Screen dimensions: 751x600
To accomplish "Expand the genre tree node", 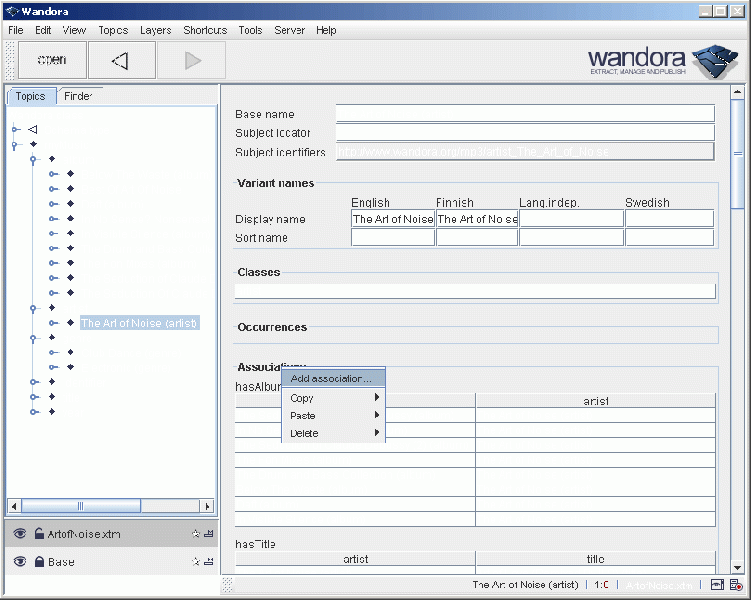I will click(x=35, y=339).
